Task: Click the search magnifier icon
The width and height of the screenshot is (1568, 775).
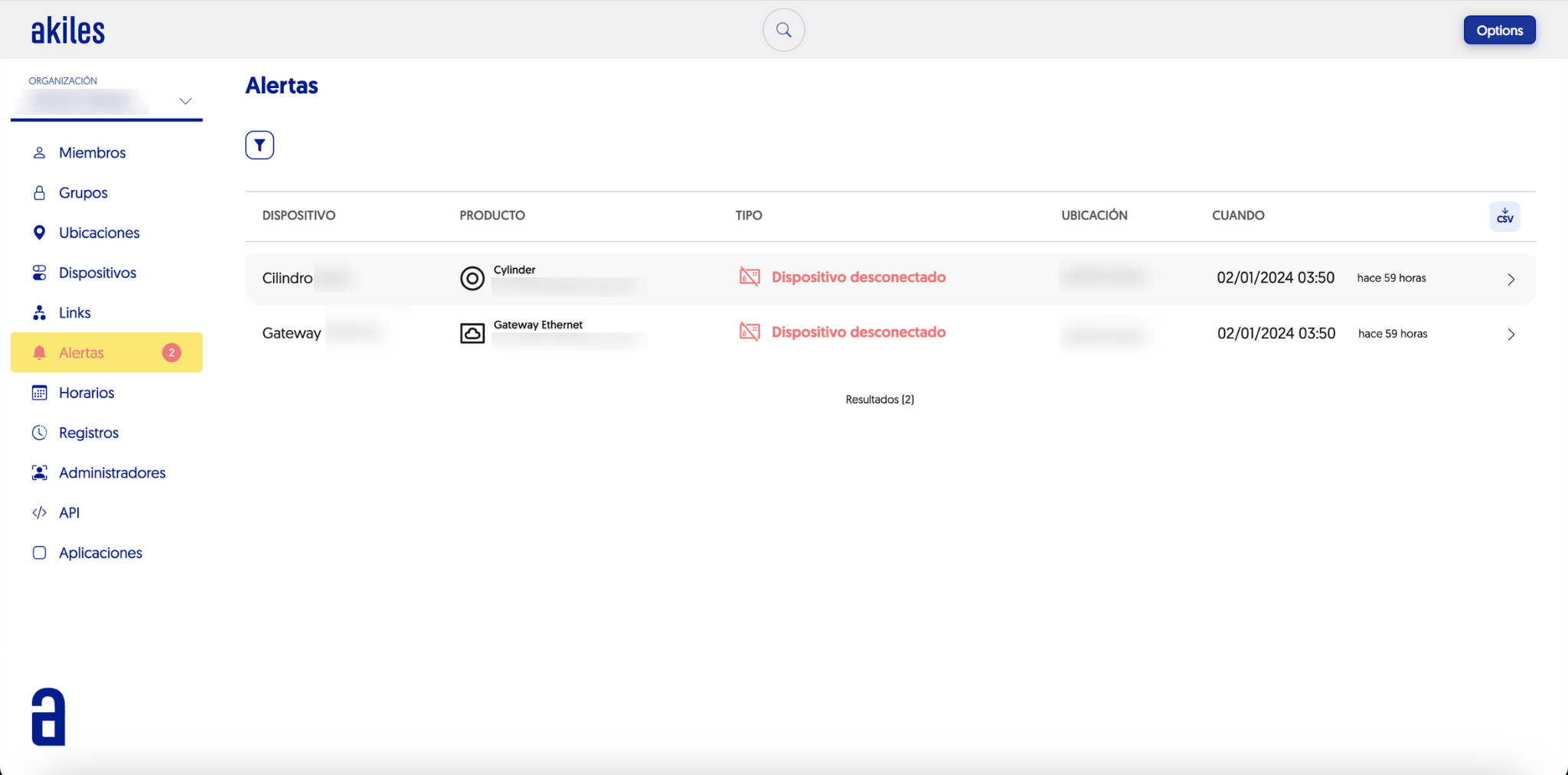Action: click(783, 30)
